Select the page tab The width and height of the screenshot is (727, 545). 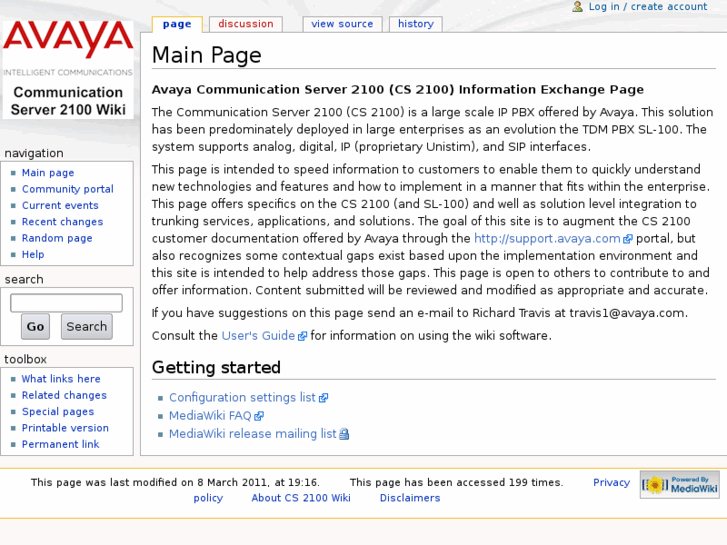[x=177, y=24]
